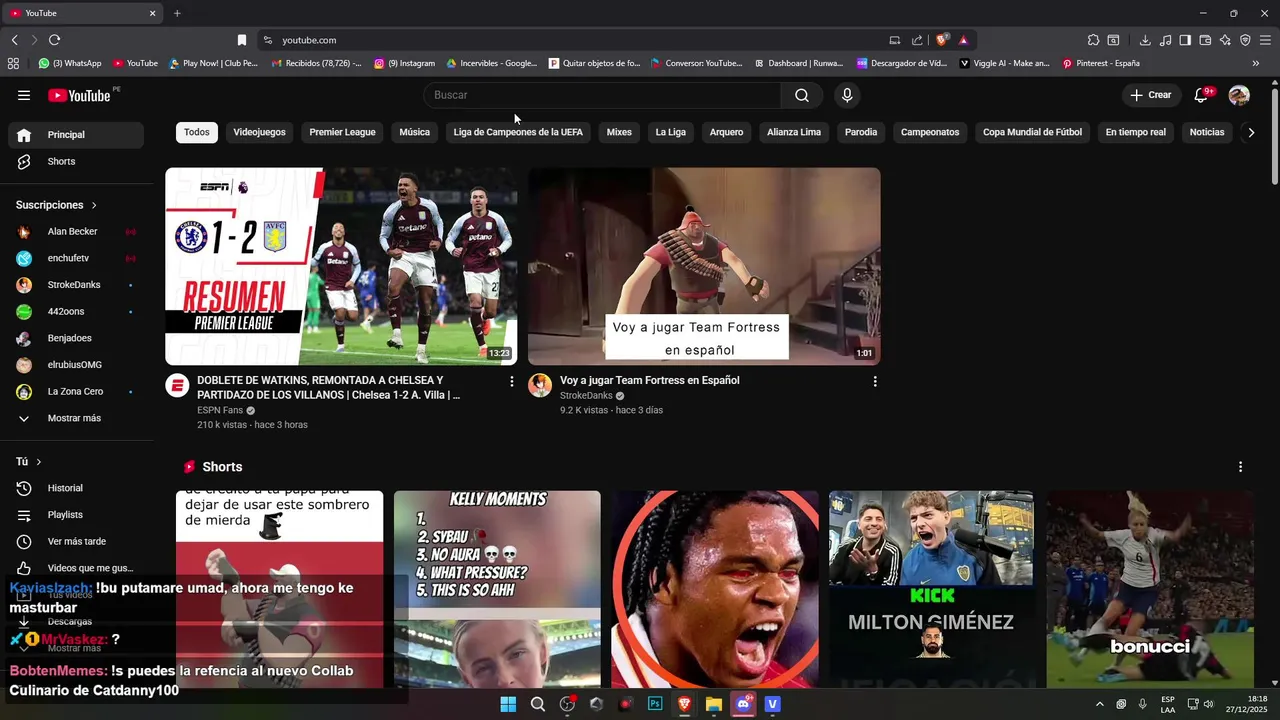Click the page vertical scrollbar
Image resolution: width=1280 pixels, height=720 pixels.
[1274, 135]
